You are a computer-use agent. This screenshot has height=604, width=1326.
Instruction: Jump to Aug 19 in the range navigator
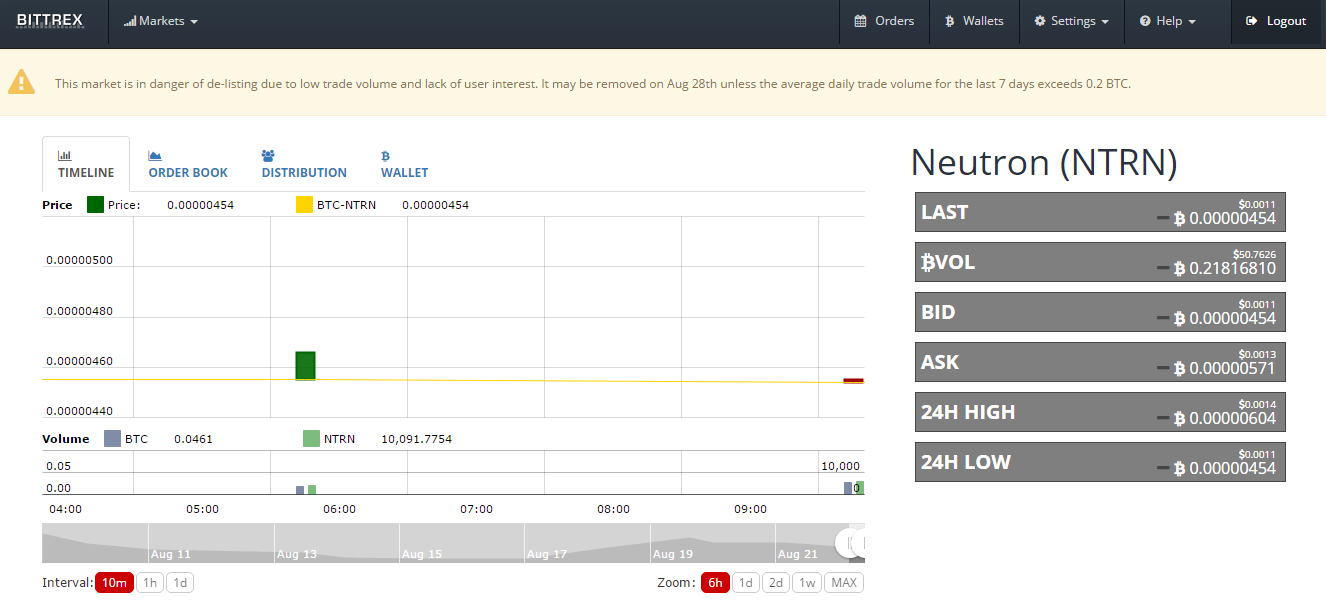[x=672, y=554]
